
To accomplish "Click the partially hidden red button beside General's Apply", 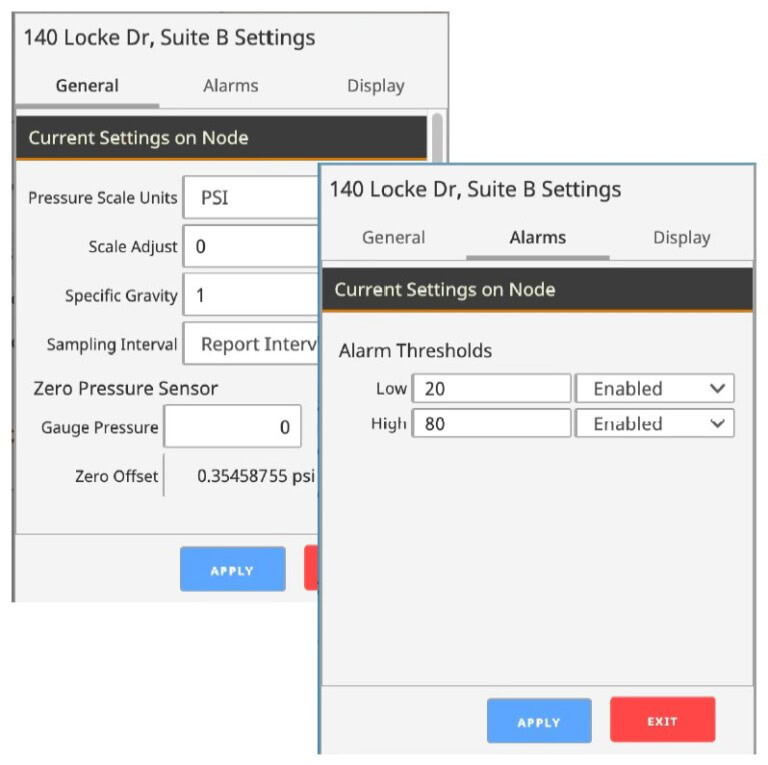I will pos(310,569).
